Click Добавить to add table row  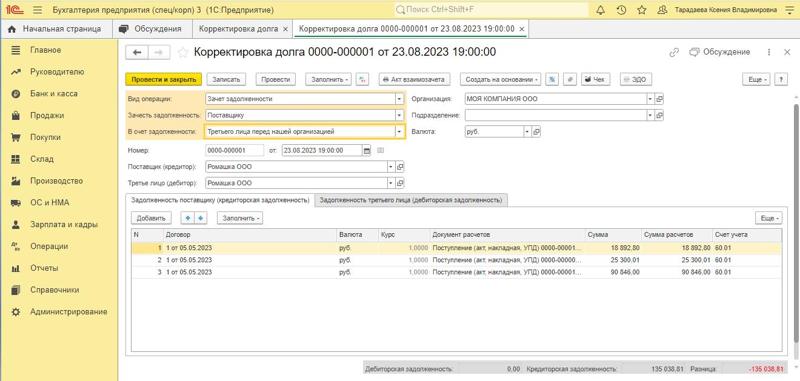click(x=152, y=218)
